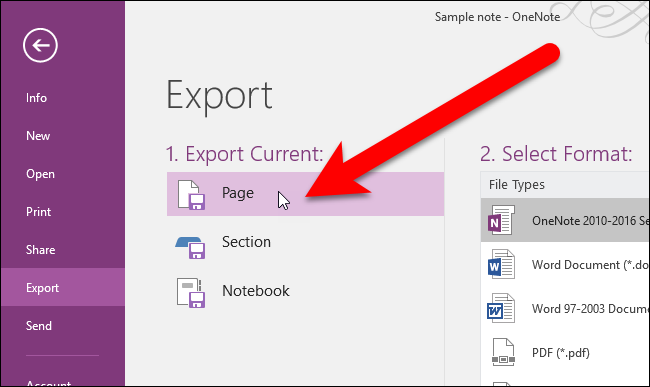Image resolution: width=650 pixels, height=387 pixels.
Task: Open the Send backstage tab
Action: pyautogui.click(x=39, y=326)
